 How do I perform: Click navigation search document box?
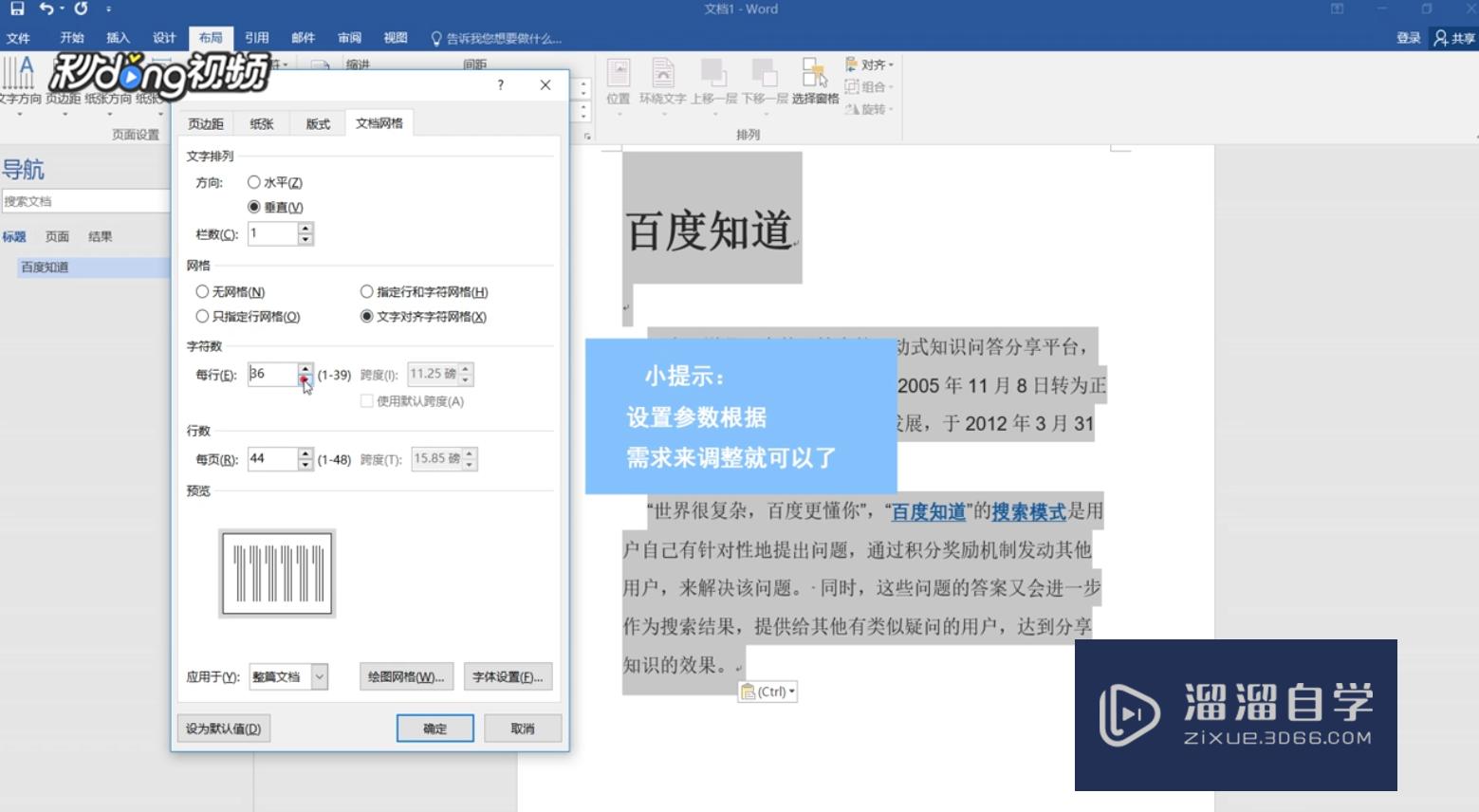pyautogui.click(x=85, y=201)
